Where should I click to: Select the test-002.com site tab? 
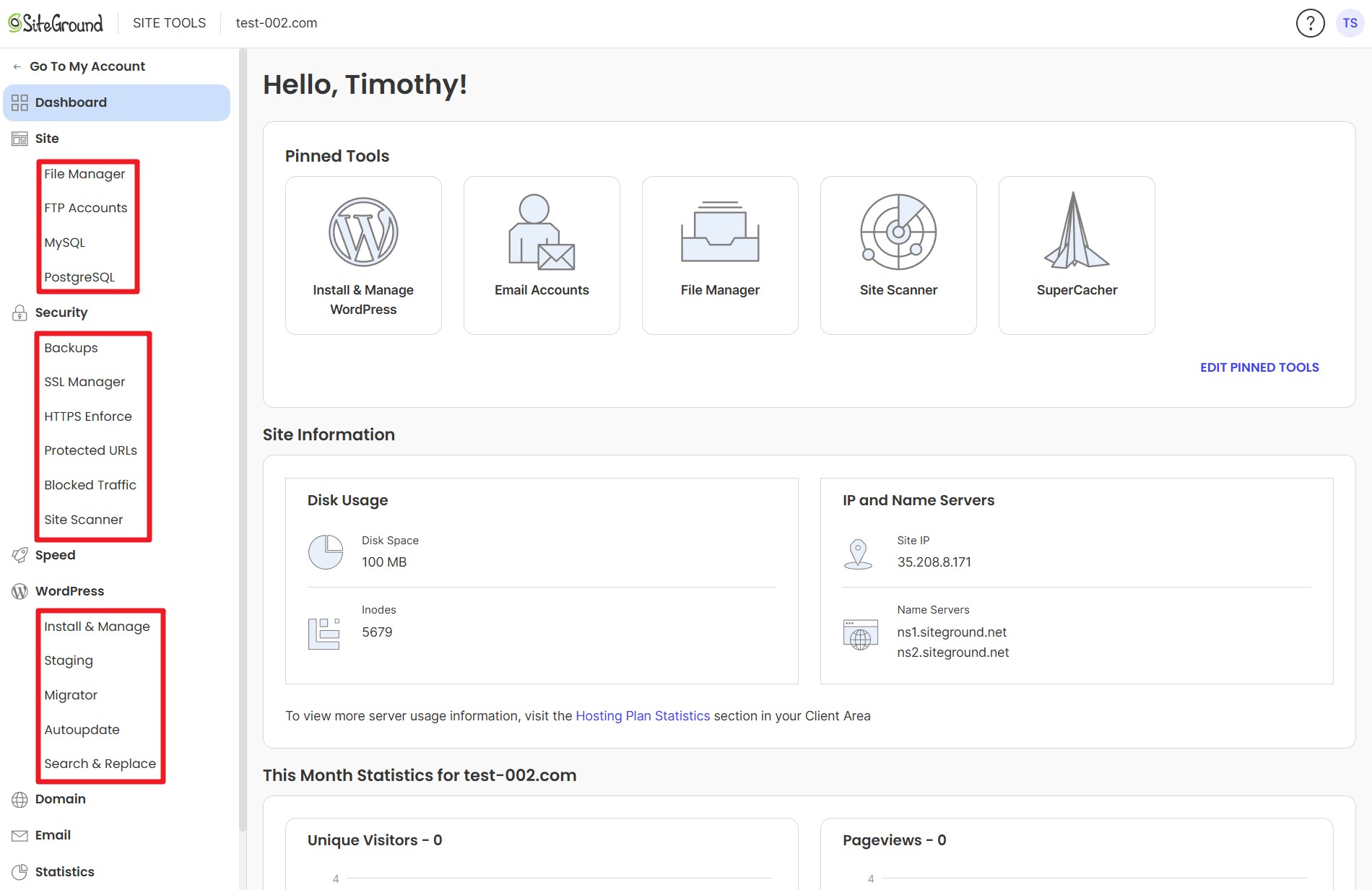pos(276,22)
